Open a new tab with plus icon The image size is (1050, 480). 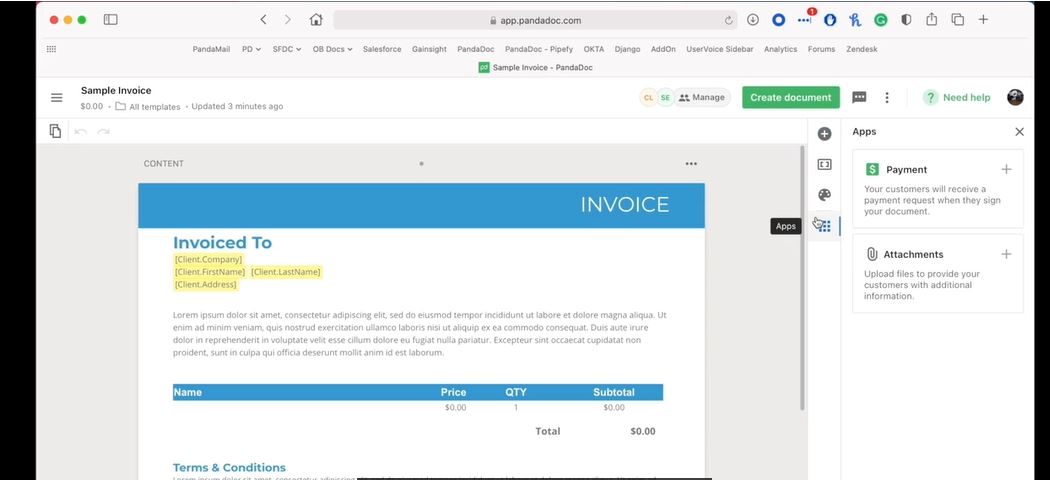[x=983, y=20]
